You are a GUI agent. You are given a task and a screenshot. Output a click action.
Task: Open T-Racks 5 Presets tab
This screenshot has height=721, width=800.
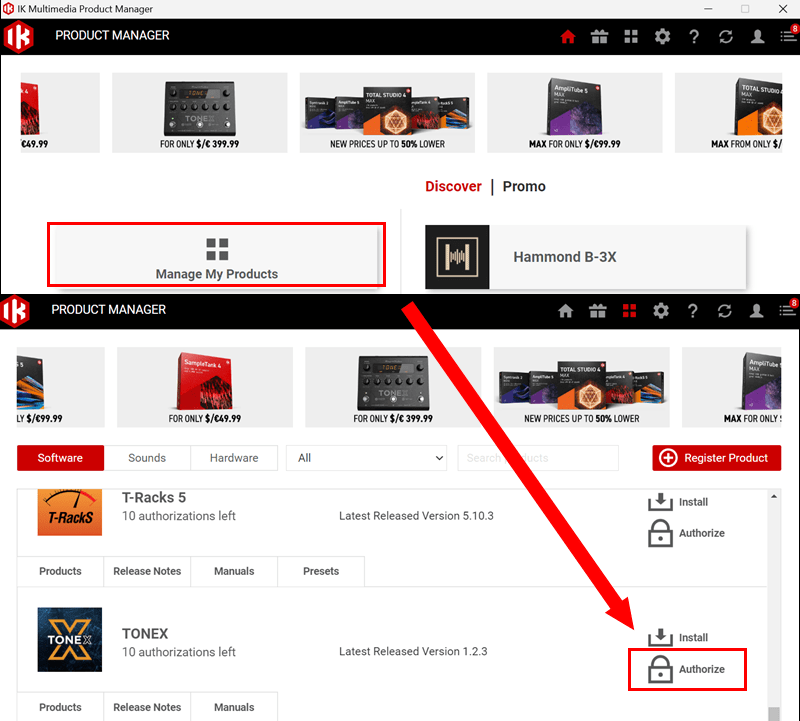[321, 571]
